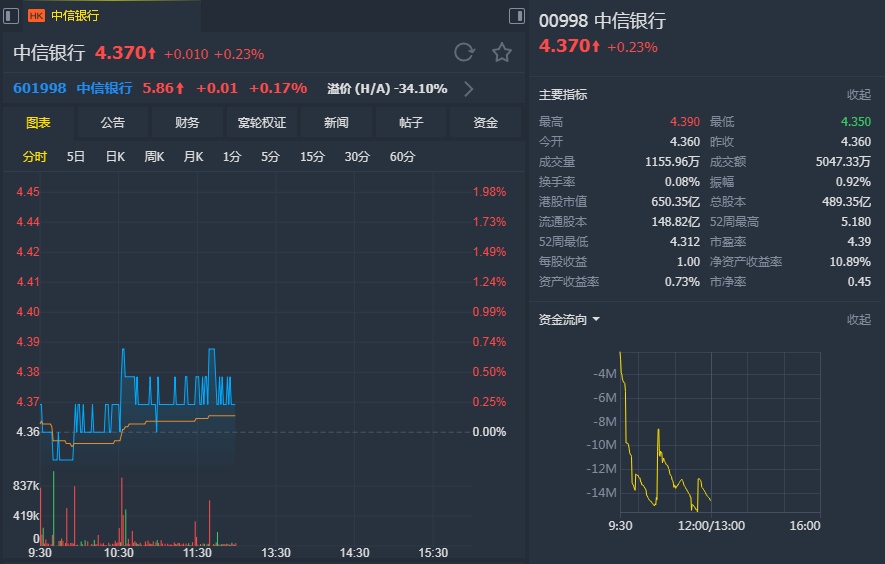The height and width of the screenshot is (564, 885).
Task: Click the 市净率 value 0.45
Action: click(x=859, y=282)
